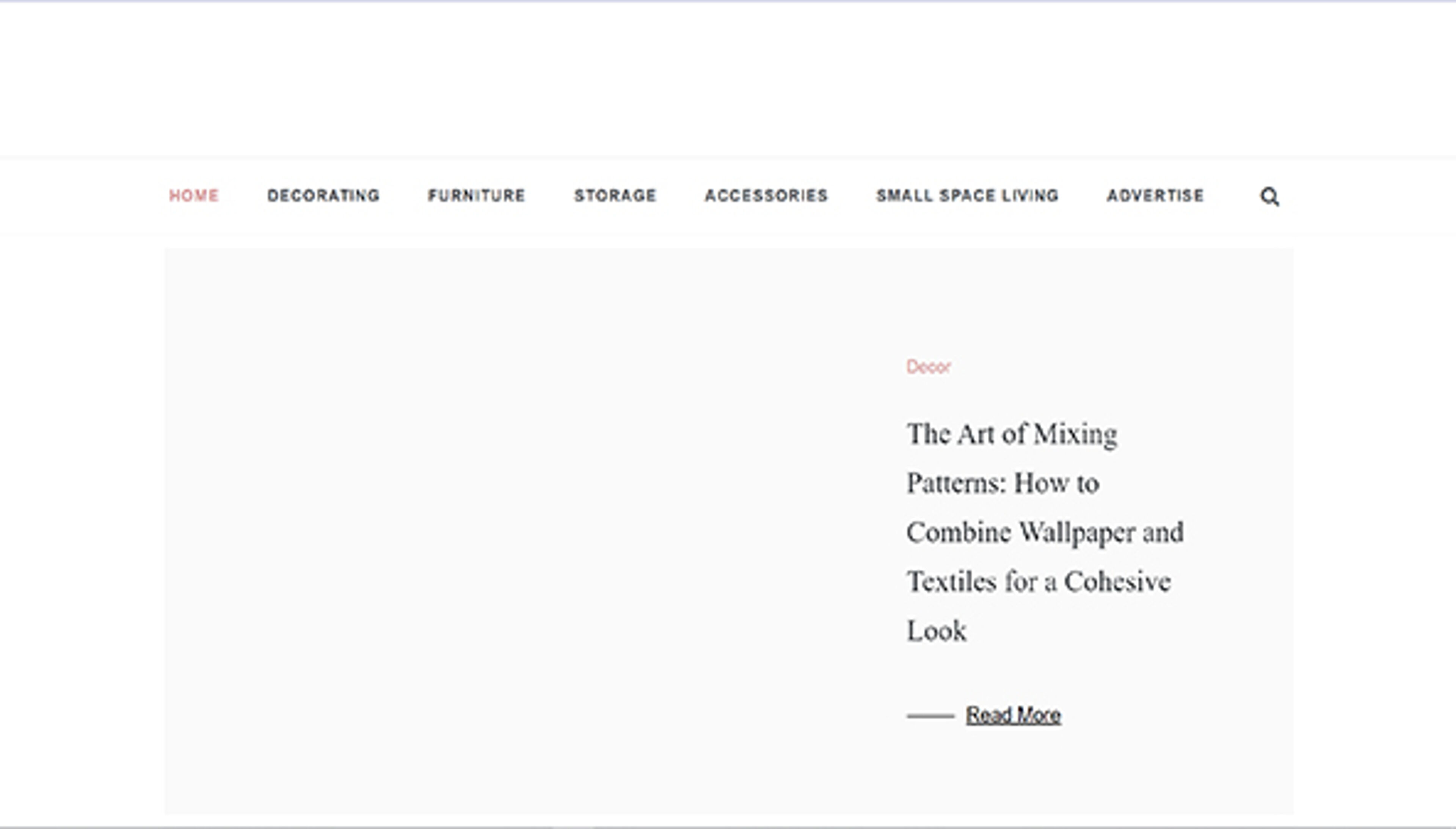Open the Decor category link
This screenshot has height=829, width=1456.
[928, 367]
